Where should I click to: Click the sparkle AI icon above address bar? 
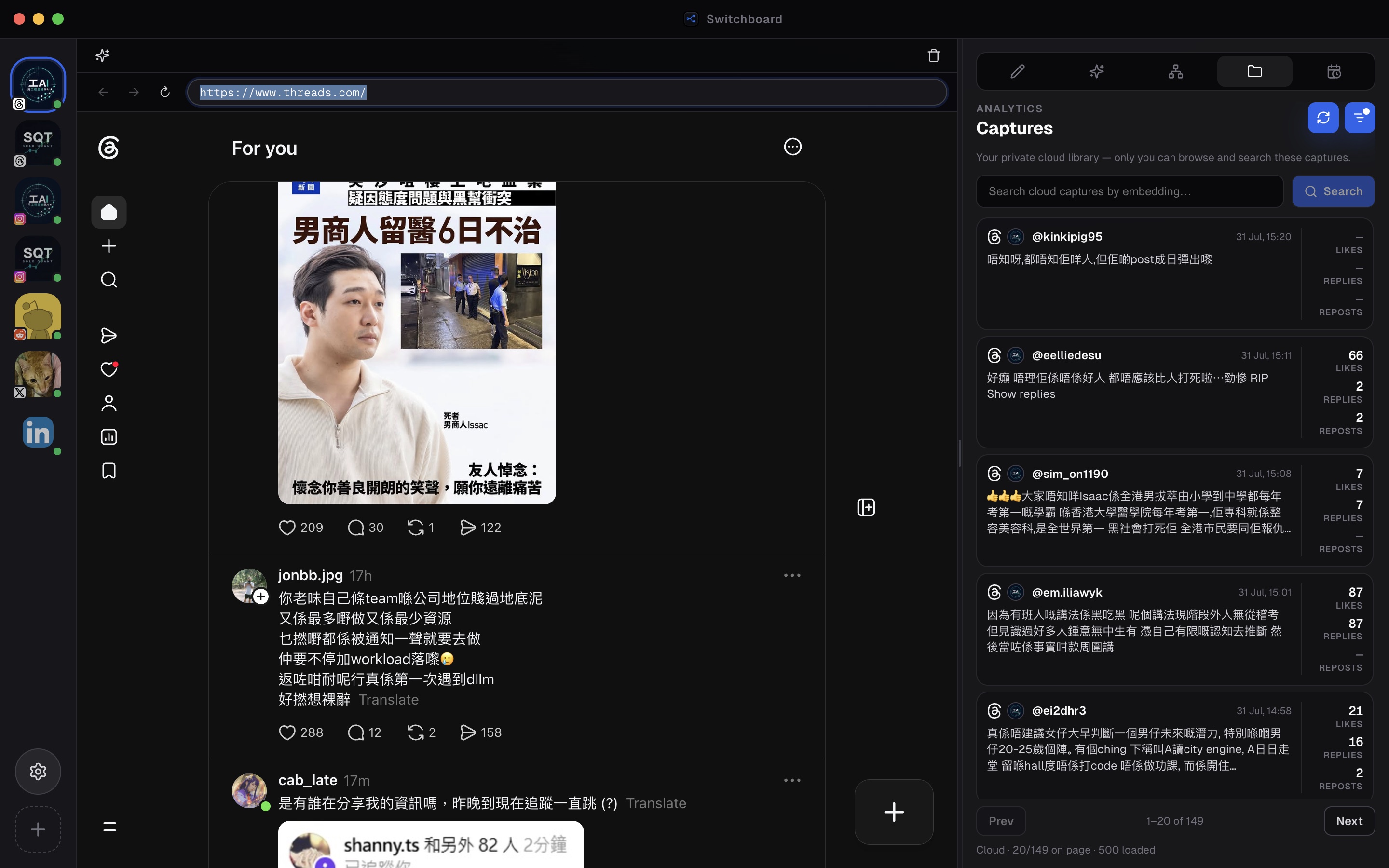102,55
